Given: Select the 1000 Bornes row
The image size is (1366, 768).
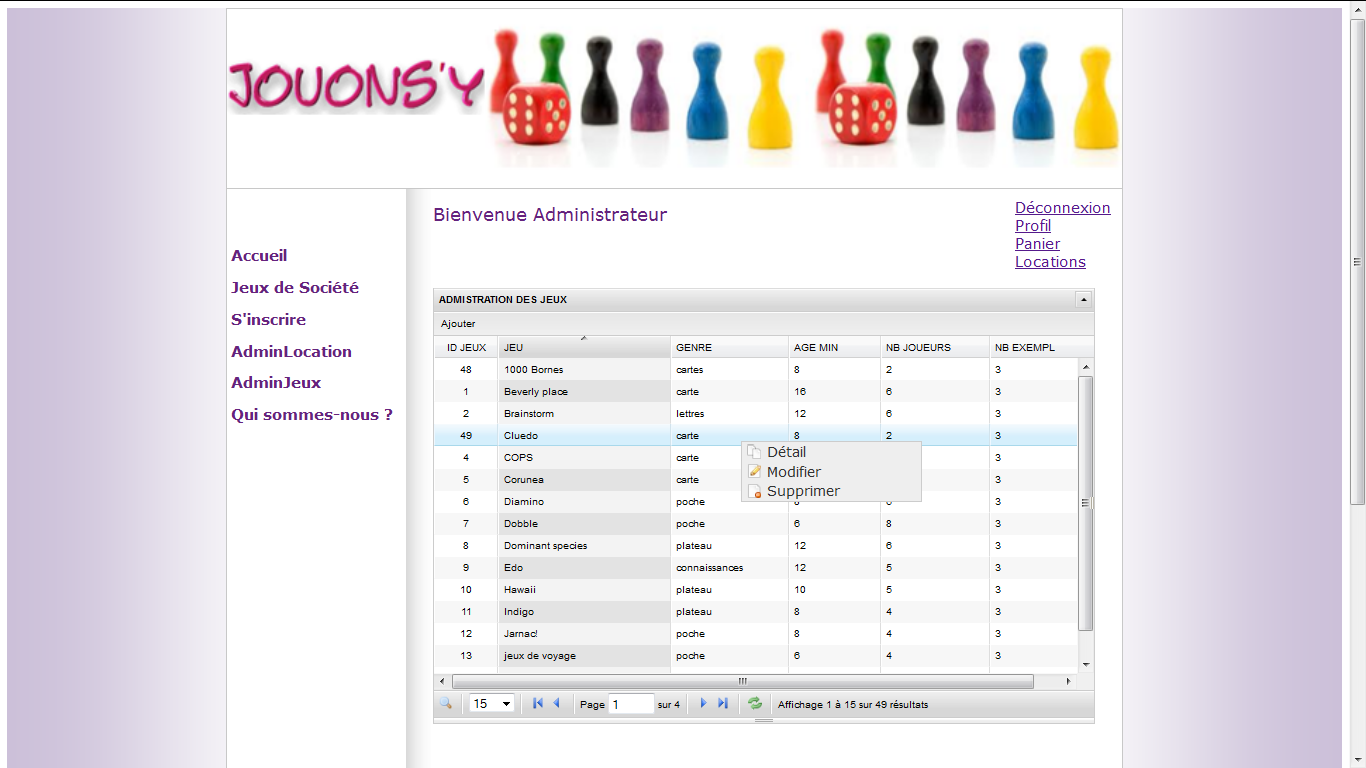Looking at the screenshot, I should [756, 370].
